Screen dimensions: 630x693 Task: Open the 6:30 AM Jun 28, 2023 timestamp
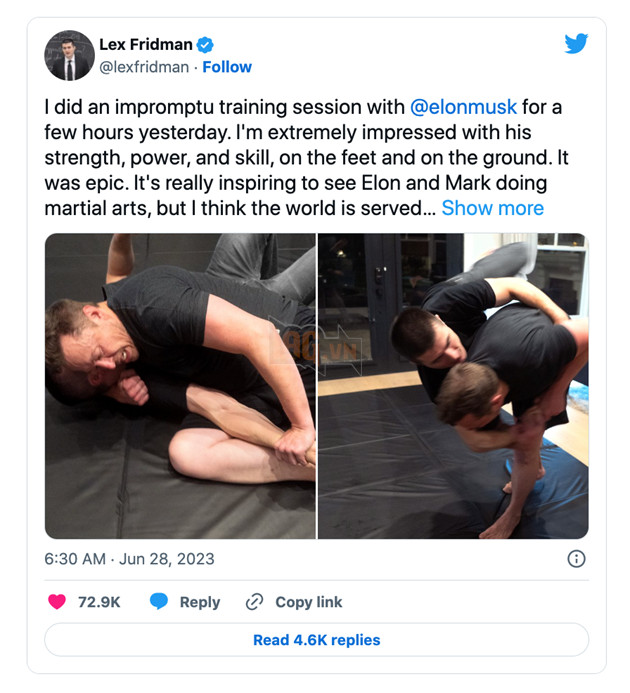coord(129,559)
